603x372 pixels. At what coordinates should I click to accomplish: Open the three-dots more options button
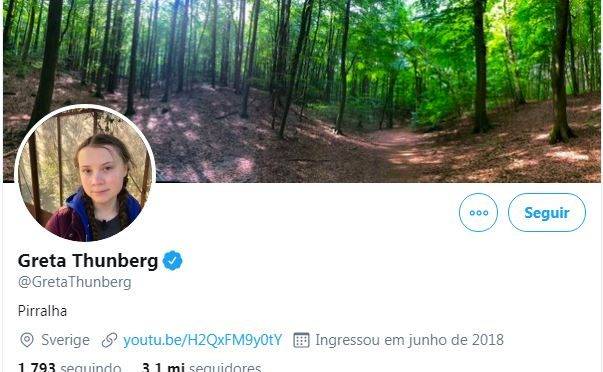pos(478,212)
